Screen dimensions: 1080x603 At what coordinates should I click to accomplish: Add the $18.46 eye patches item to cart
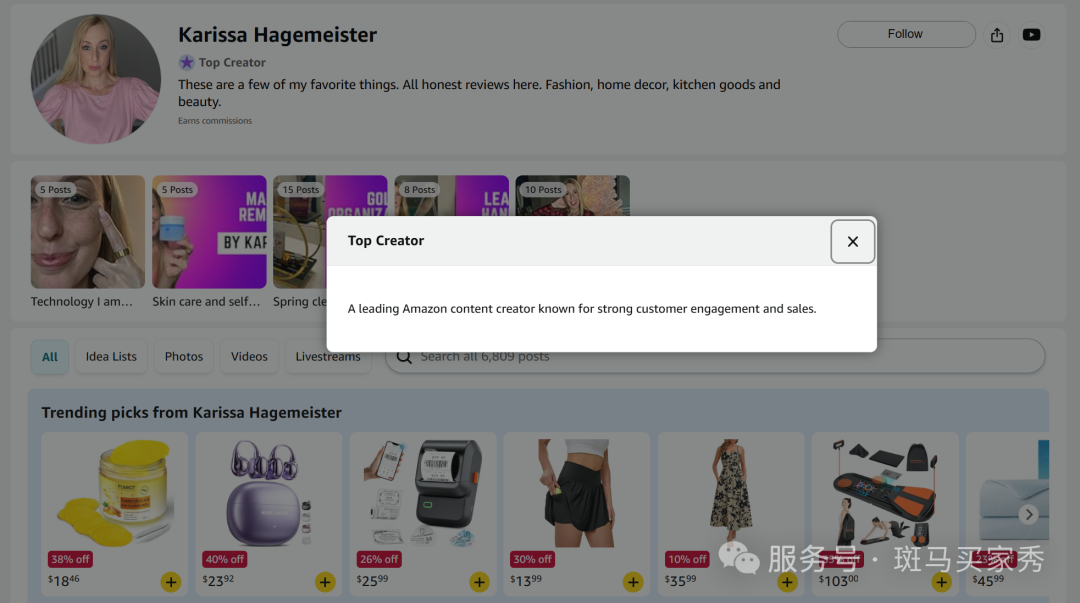pos(171,582)
